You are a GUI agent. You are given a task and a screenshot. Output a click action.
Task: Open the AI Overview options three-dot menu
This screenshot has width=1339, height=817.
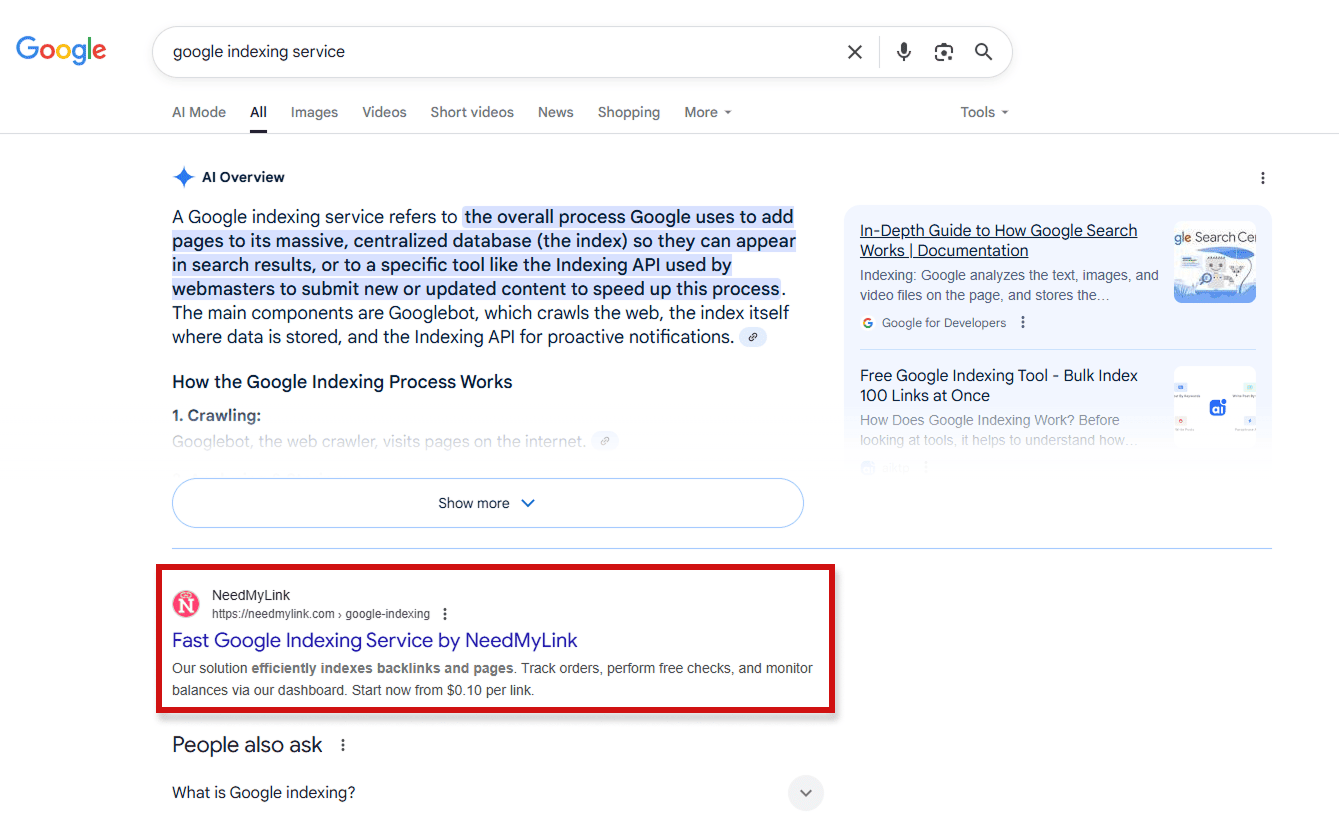click(x=1263, y=177)
